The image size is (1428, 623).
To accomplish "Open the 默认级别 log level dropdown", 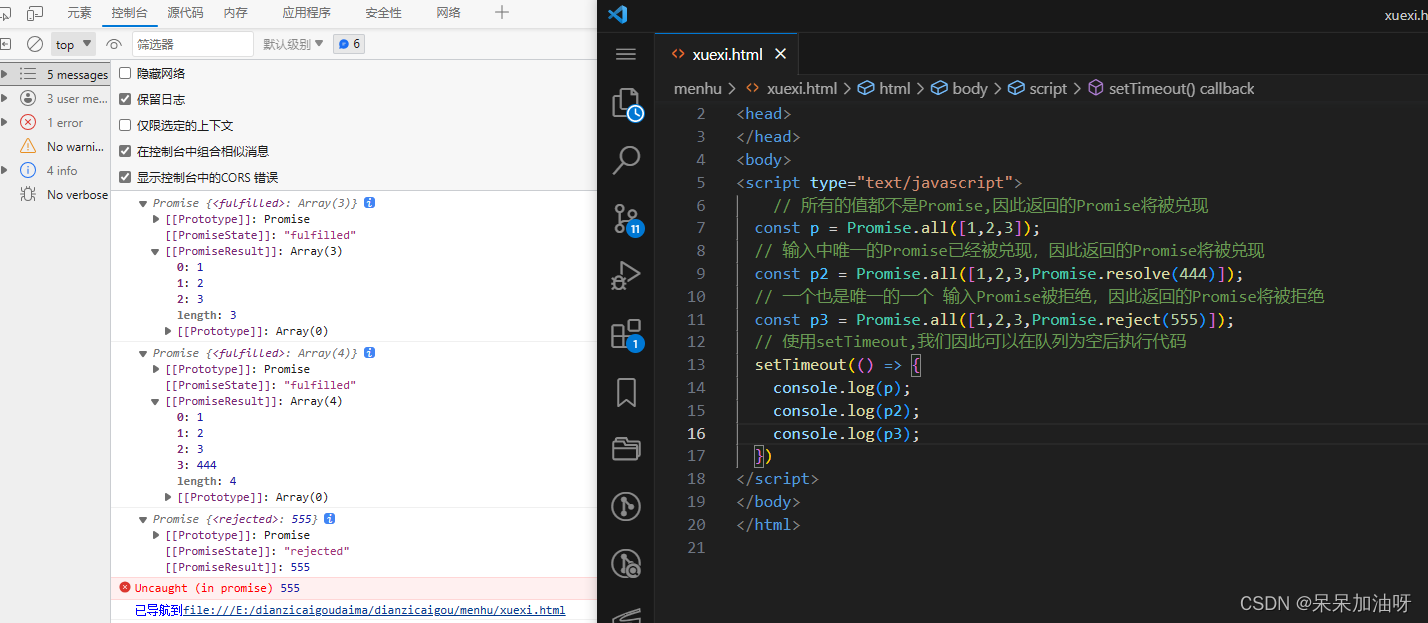I will coord(293,44).
